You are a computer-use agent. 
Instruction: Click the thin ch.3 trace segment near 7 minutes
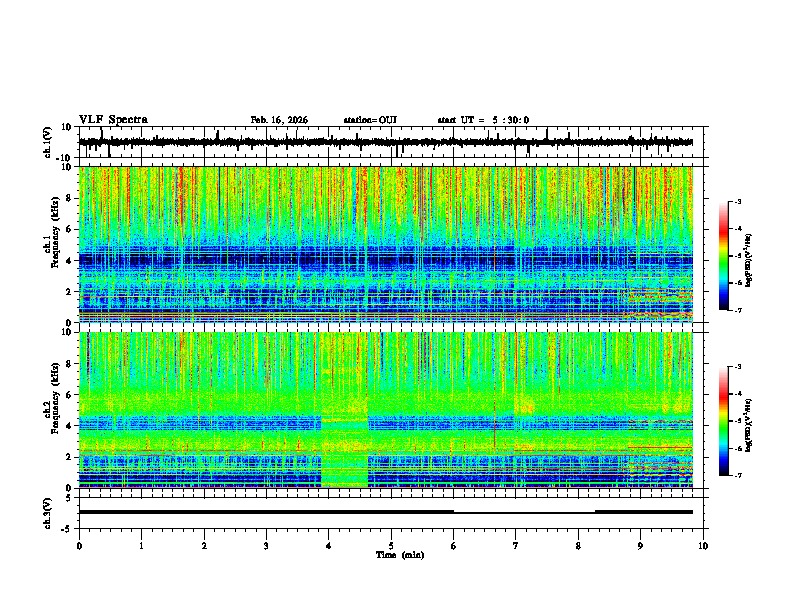(524, 513)
